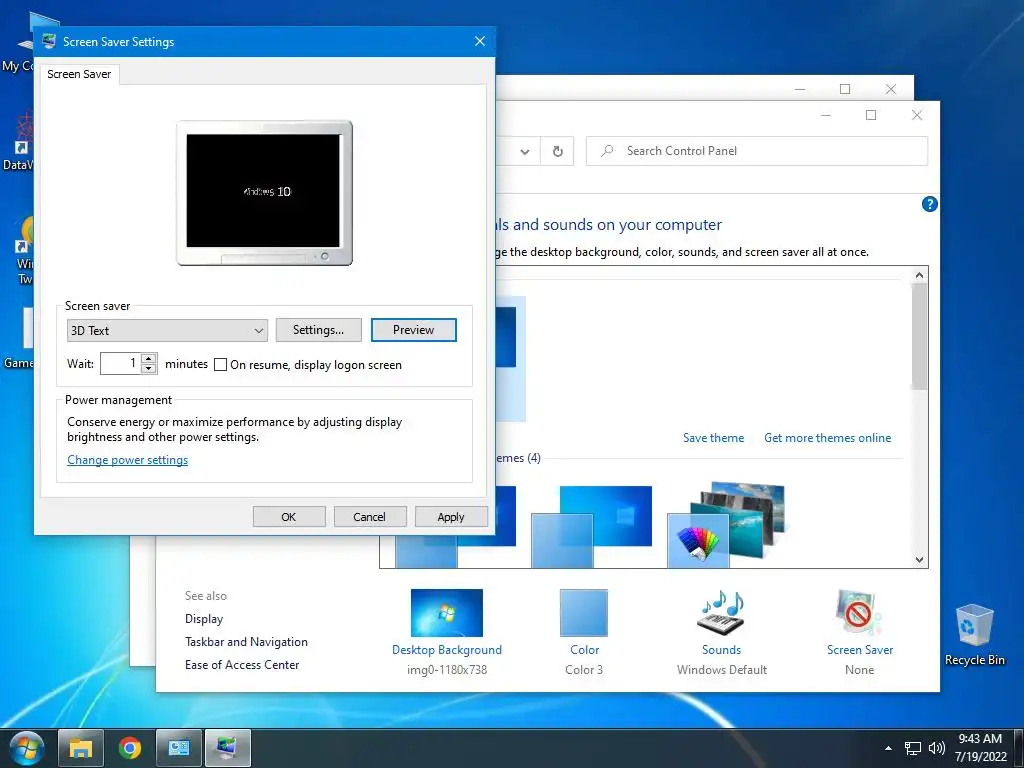Click the Apply button
The height and width of the screenshot is (768, 1024).
pos(451,517)
